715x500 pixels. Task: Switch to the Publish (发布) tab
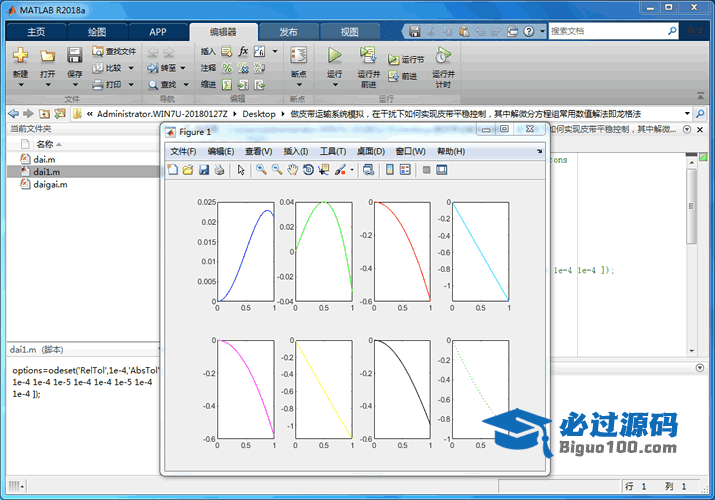288,32
